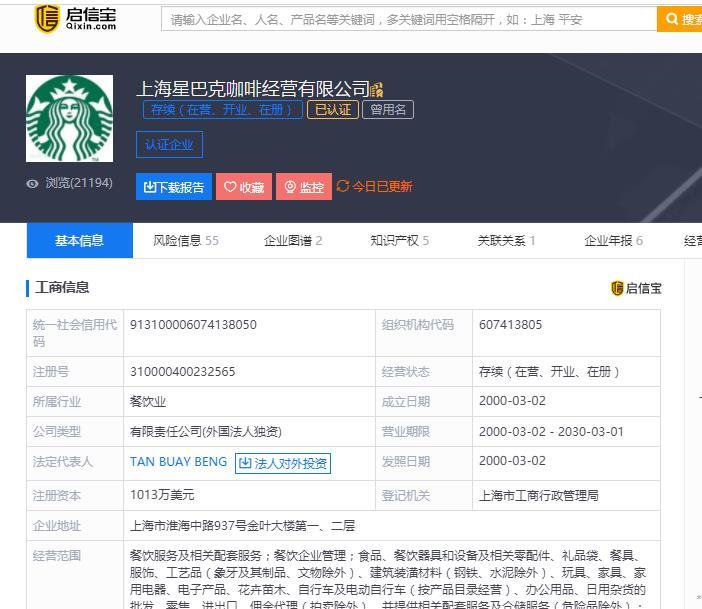702x609 pixels.
Task: Click the registration number 310000400232565
Action: (x=182, y=372)
